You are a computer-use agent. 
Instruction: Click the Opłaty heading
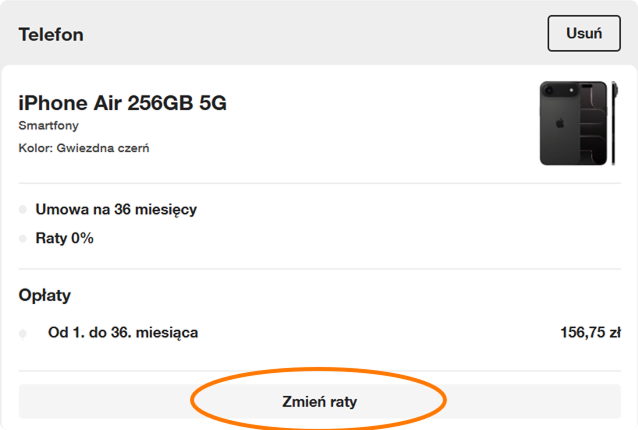[45, 296]
